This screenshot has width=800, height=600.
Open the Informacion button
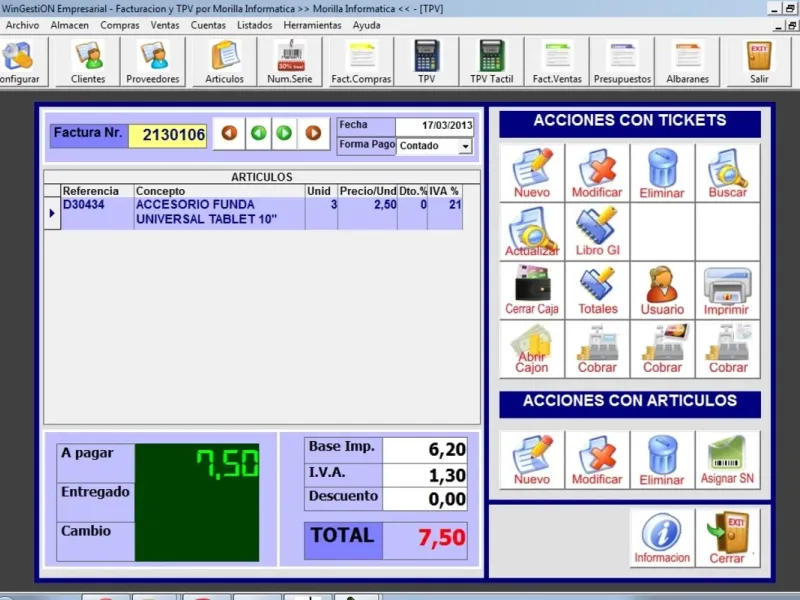coord(662,538)
